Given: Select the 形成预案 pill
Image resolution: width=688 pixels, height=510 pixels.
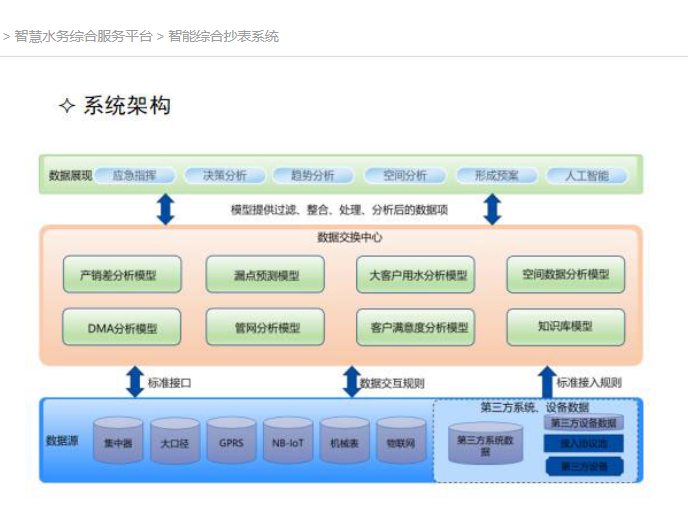Looking at the screenshot, I should pyautogui.click(x=496, y=176).
